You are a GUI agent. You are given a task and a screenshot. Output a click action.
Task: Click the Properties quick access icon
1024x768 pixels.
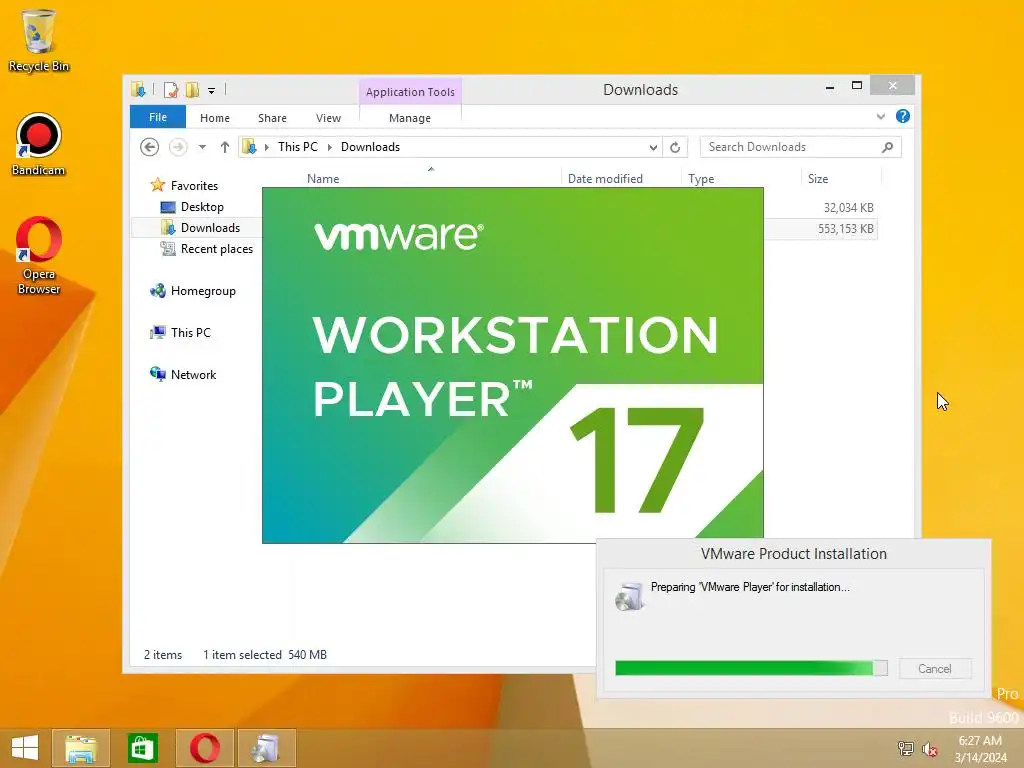[171, 90]
